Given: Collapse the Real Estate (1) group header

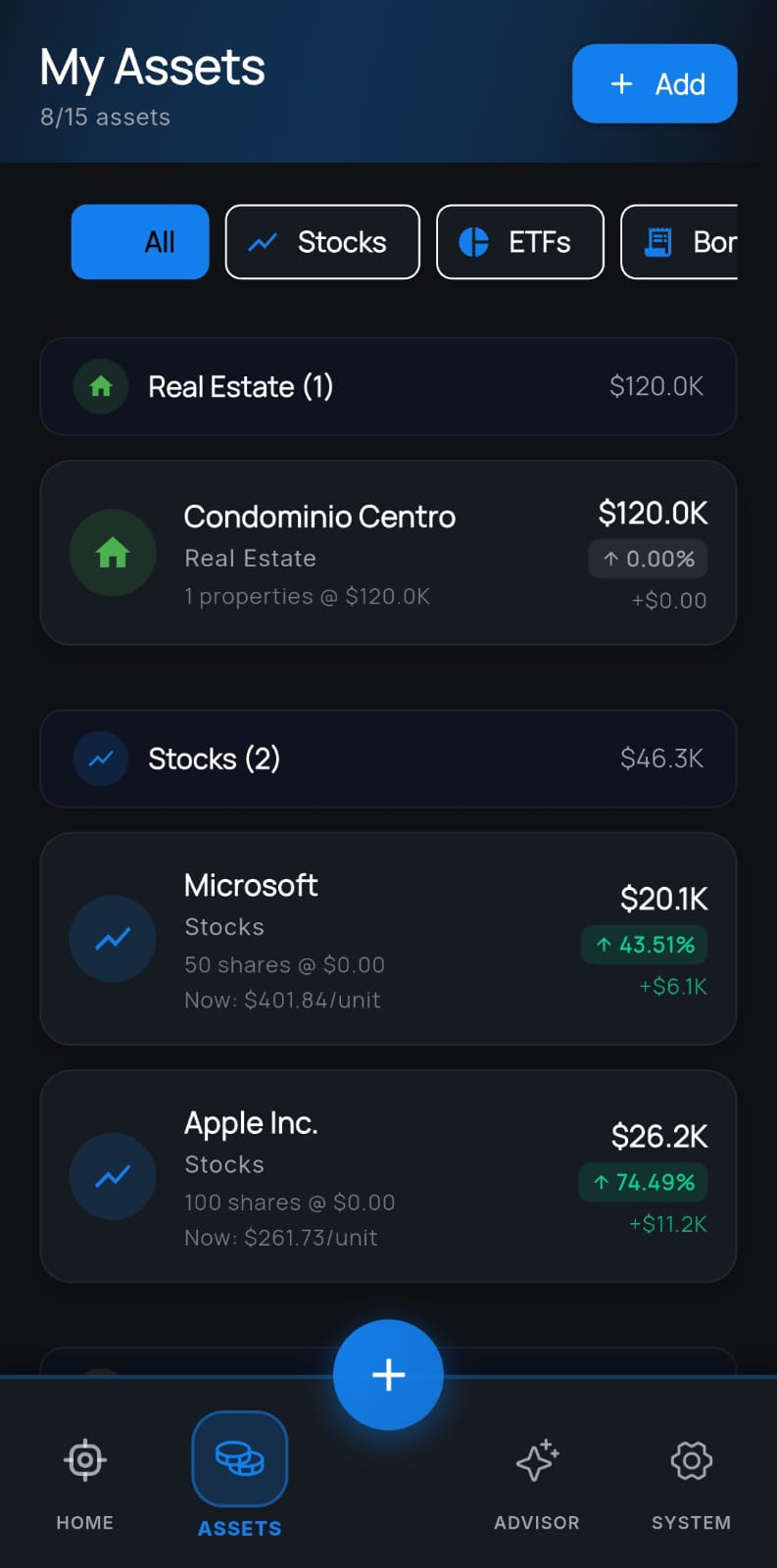Looking at the screenshot, I should [x=388, y=386].
